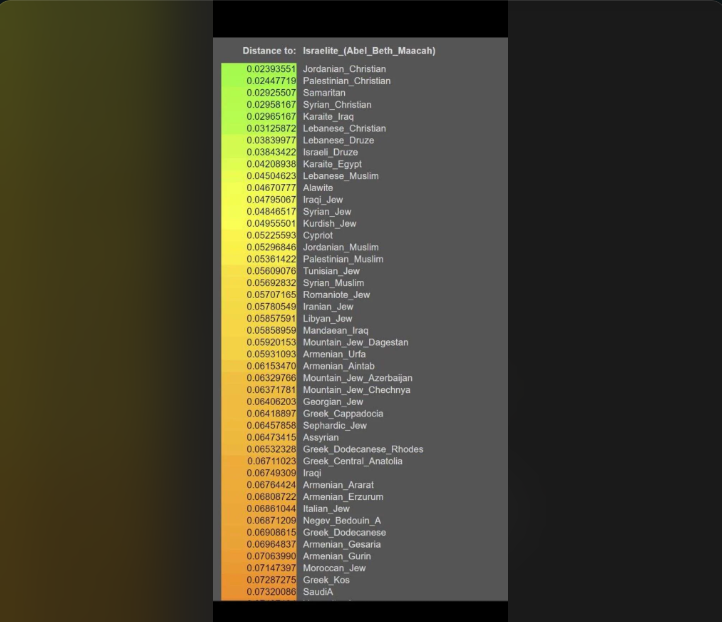Select the Jordanian_Christian row label
The width and height of the screenshot is (722, 622).
point(344,69)
